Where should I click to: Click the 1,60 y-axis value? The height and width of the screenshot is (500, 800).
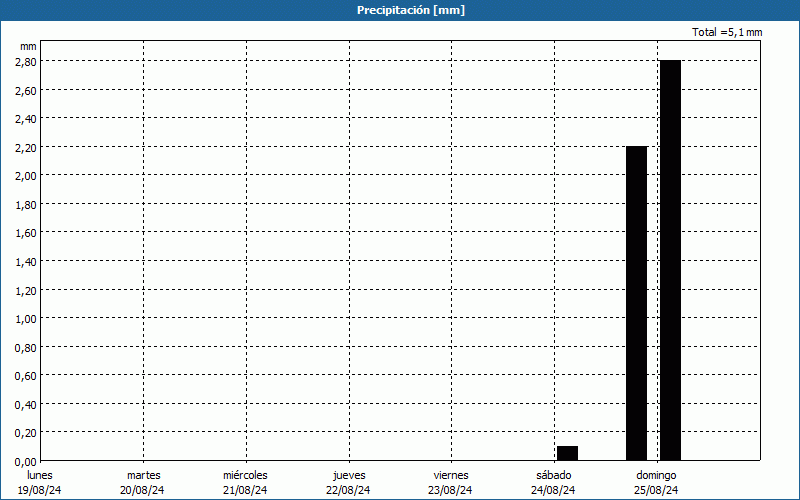(26, 233)
